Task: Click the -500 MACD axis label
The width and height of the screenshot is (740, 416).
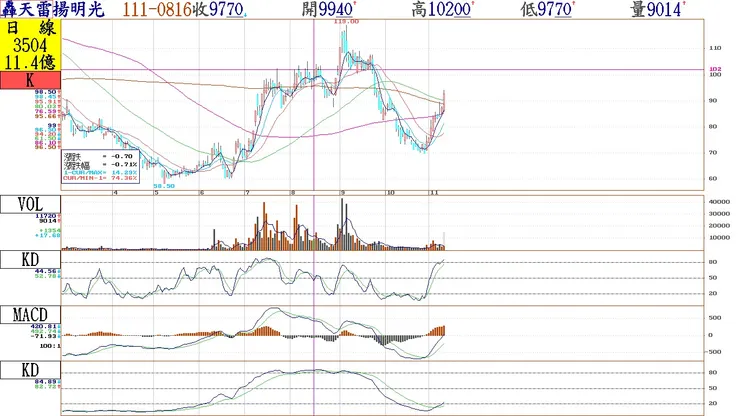Action: [715, 352]
